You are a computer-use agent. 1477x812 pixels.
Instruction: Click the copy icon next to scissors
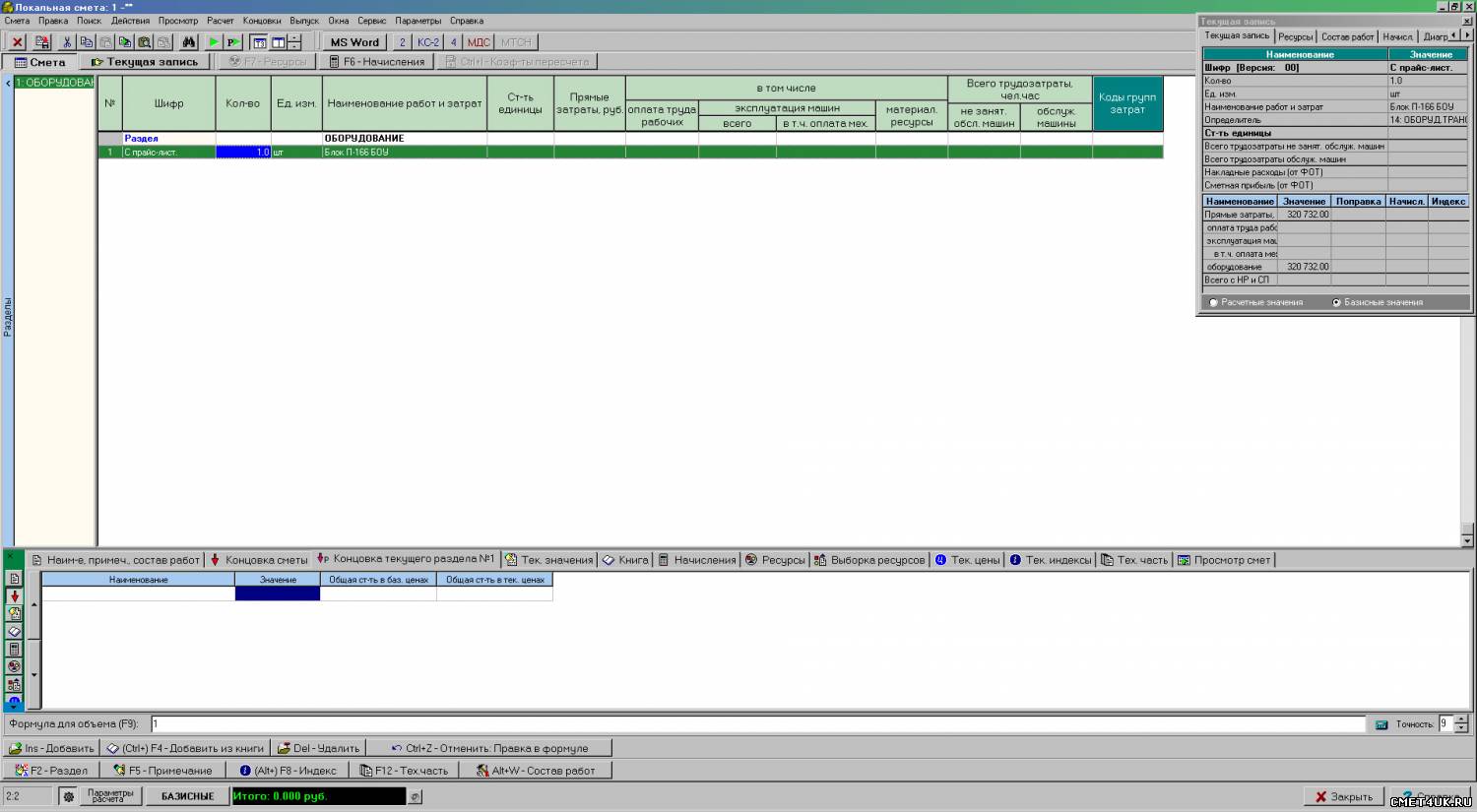87,42
